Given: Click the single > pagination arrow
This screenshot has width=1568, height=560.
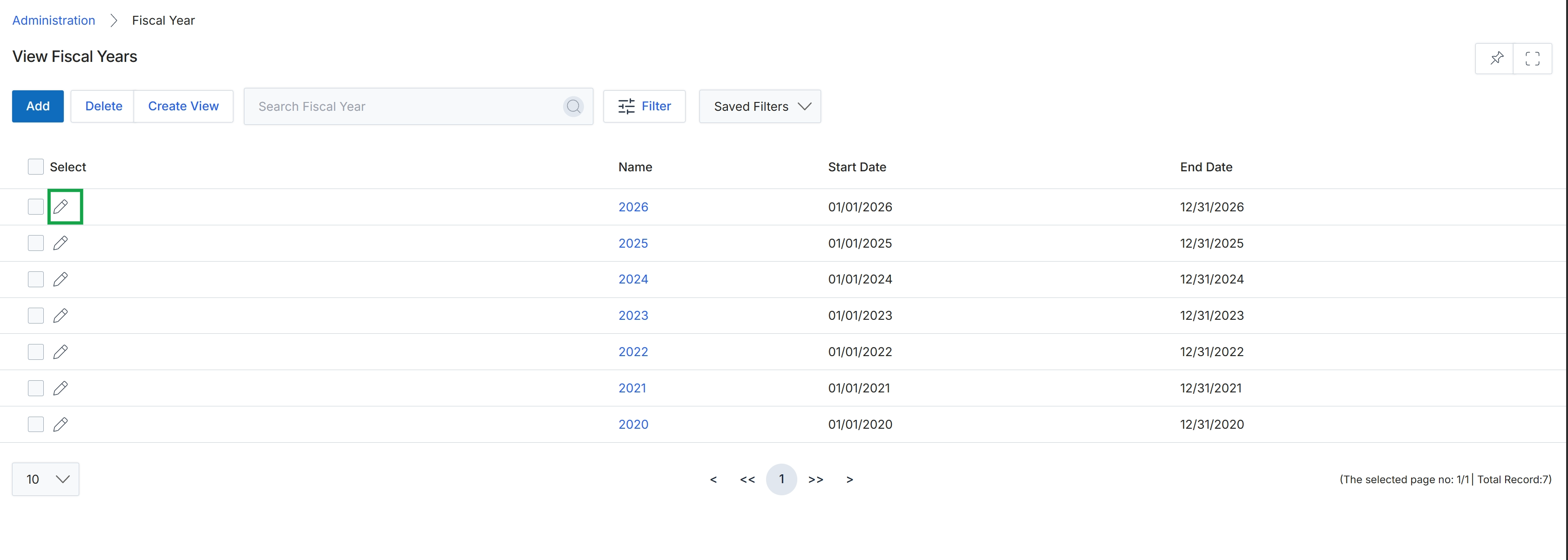Looking at the screenshot, I should point(850,479).
